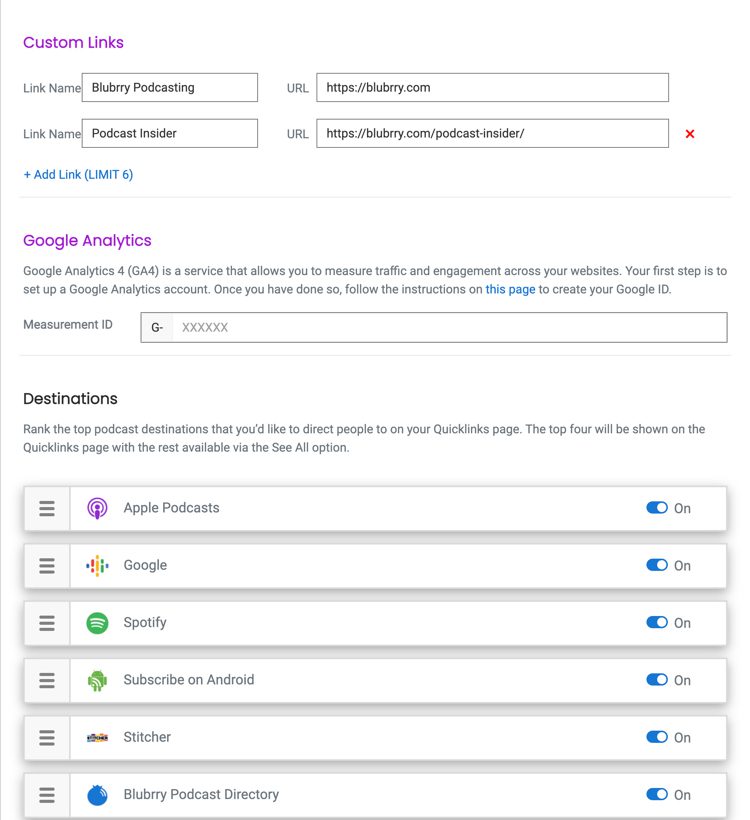This screenshot has width=750, height=820.
Task: Click the Stitcher logo icon
Action: pos(97,737)
